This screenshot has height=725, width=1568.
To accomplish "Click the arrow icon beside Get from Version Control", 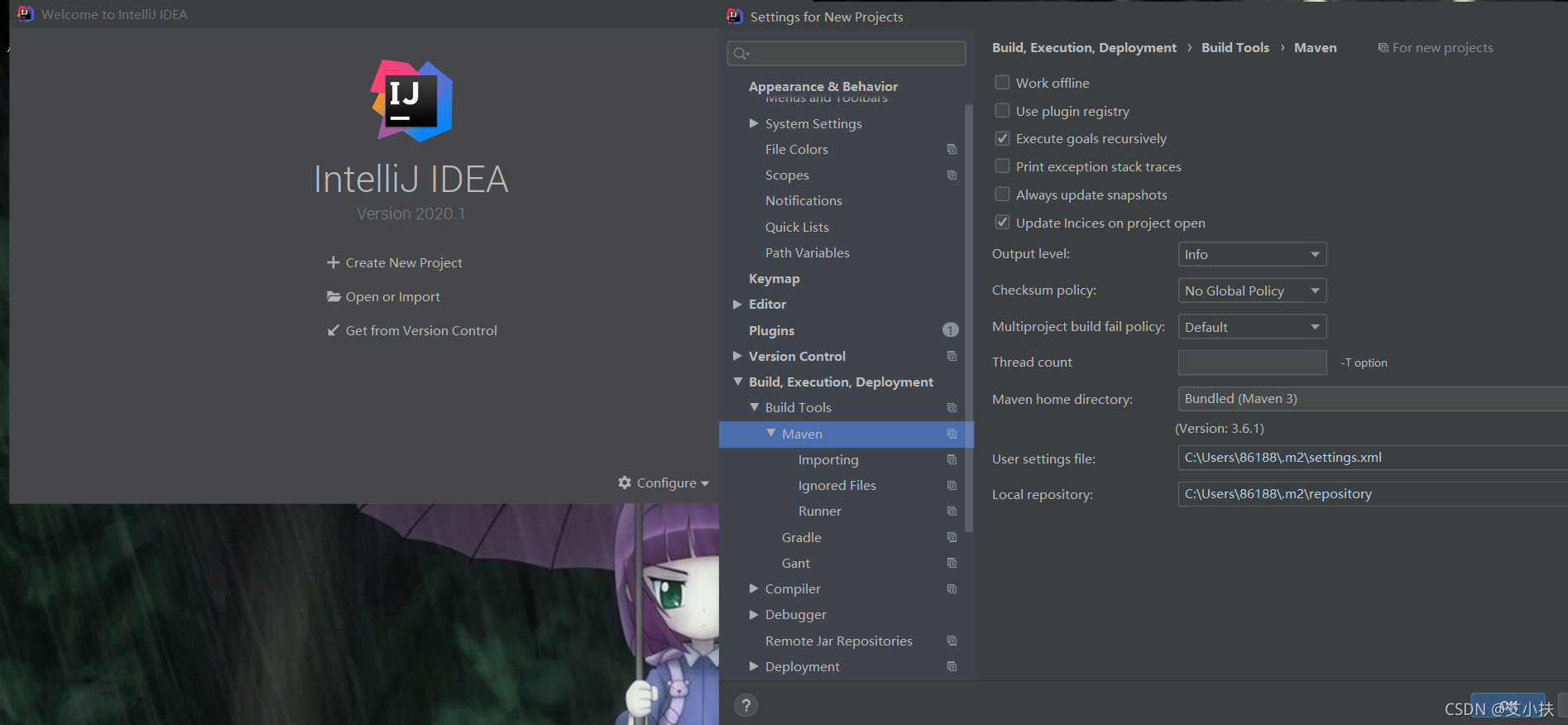I will 333,330.
